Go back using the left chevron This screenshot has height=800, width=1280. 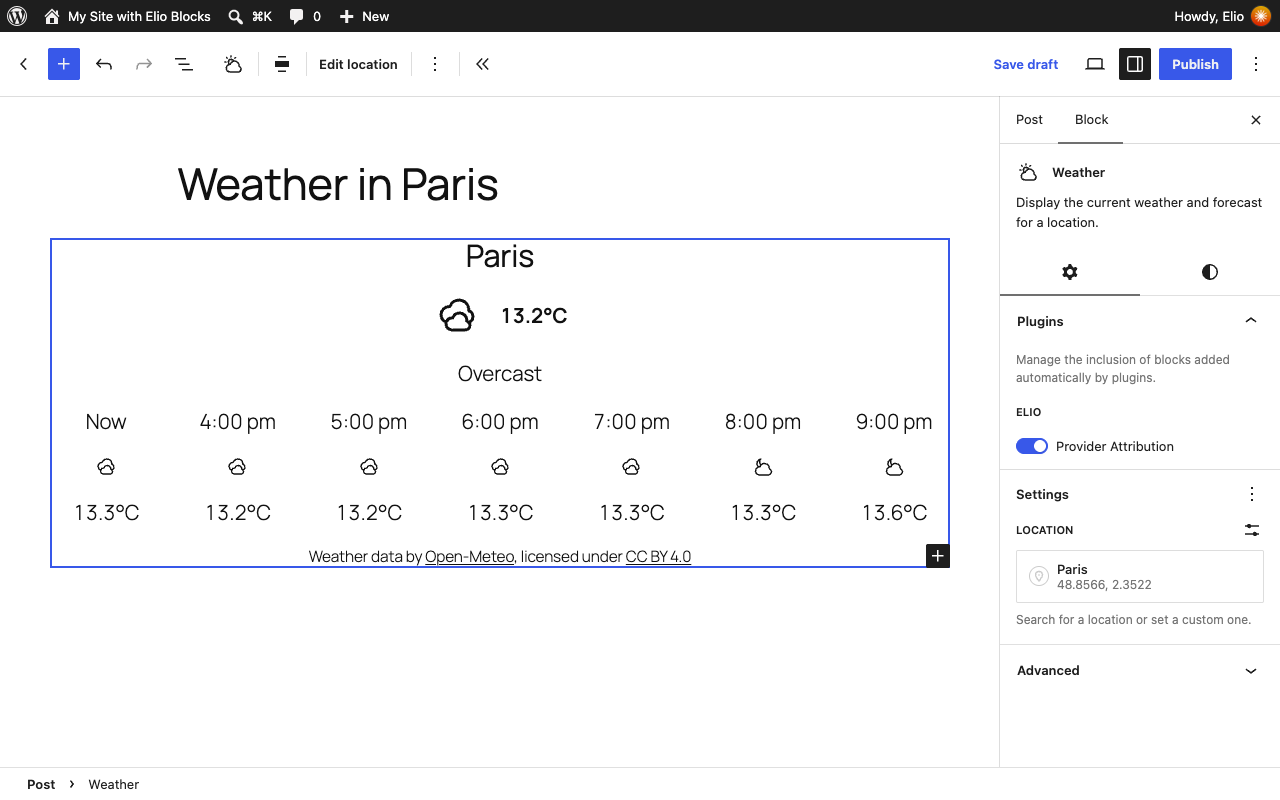point(24,64)
